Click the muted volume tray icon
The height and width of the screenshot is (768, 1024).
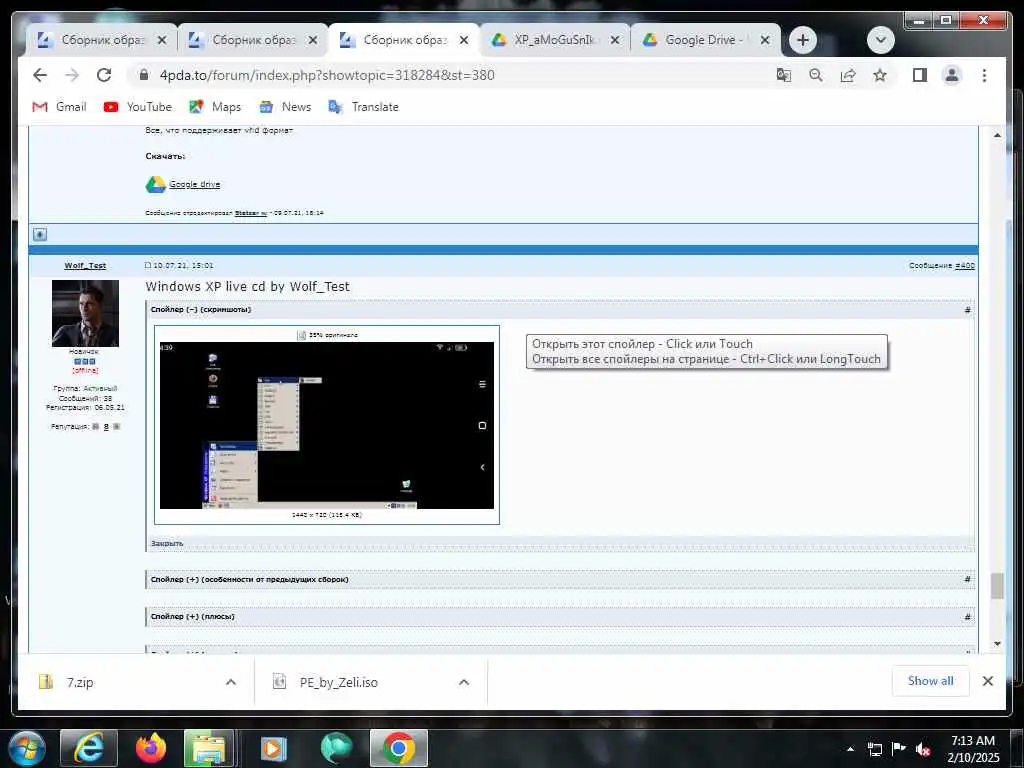pyautogui.click(x=923, y=749)
